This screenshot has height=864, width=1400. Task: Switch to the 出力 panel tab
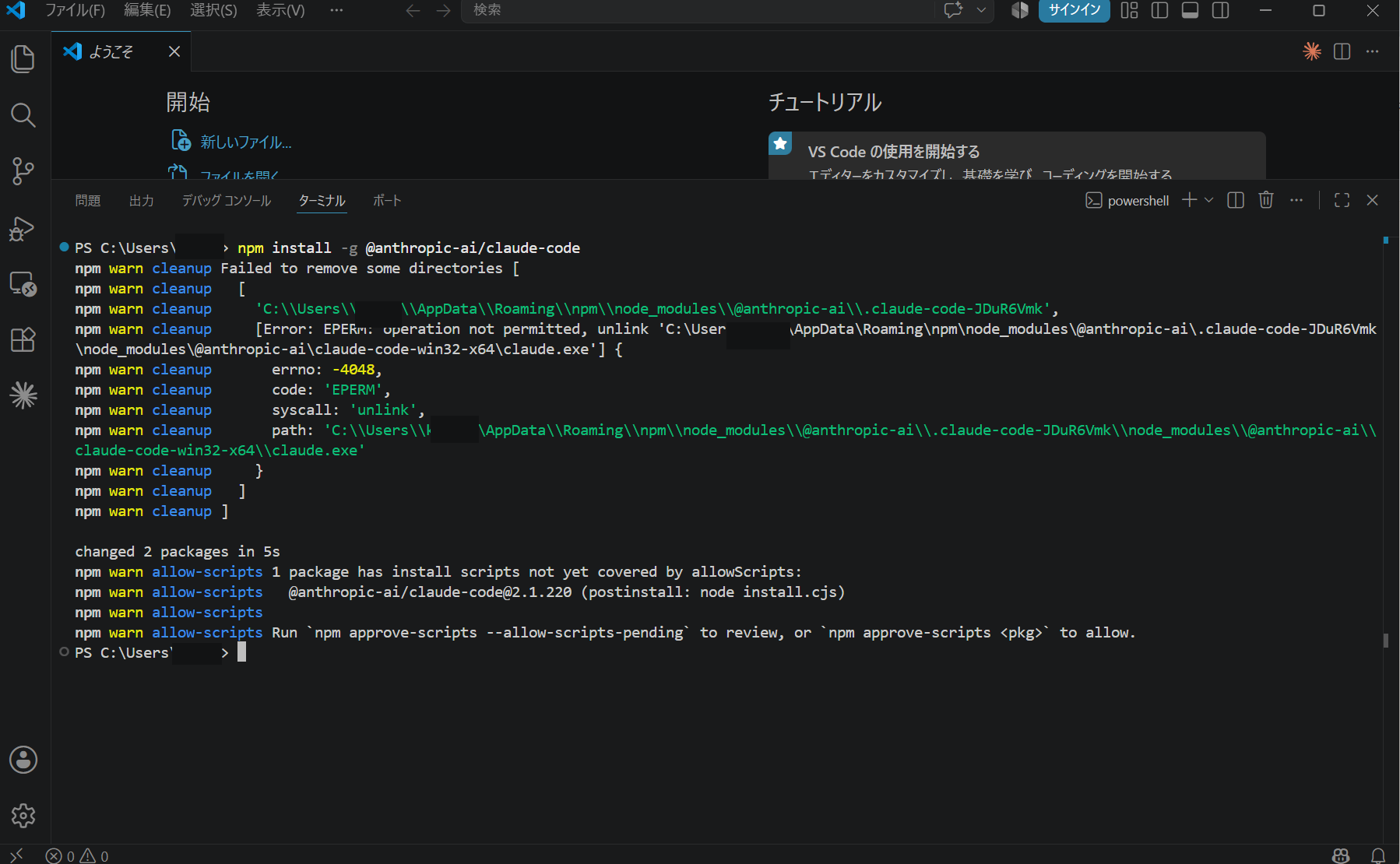[141, 201]
